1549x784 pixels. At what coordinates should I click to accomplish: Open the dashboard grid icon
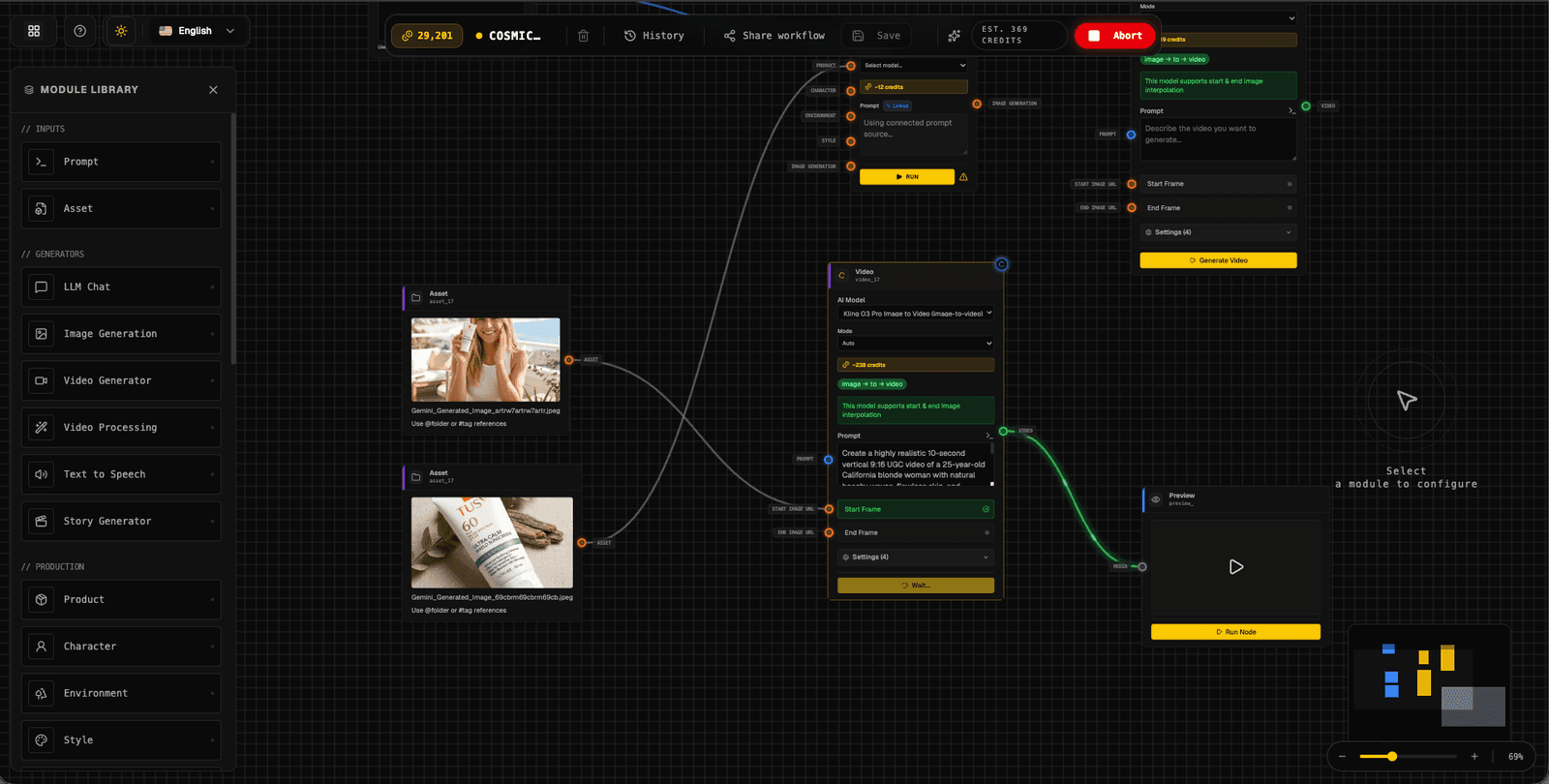34,31
